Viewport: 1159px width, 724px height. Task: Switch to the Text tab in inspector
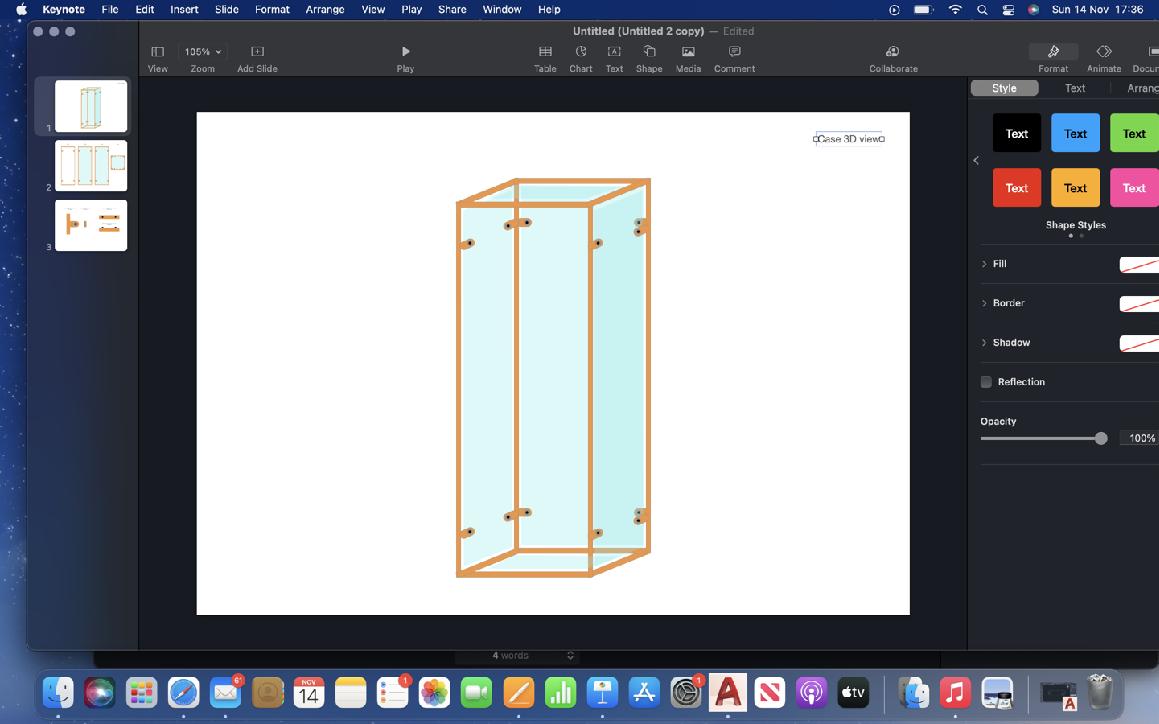click(1075, 88)
